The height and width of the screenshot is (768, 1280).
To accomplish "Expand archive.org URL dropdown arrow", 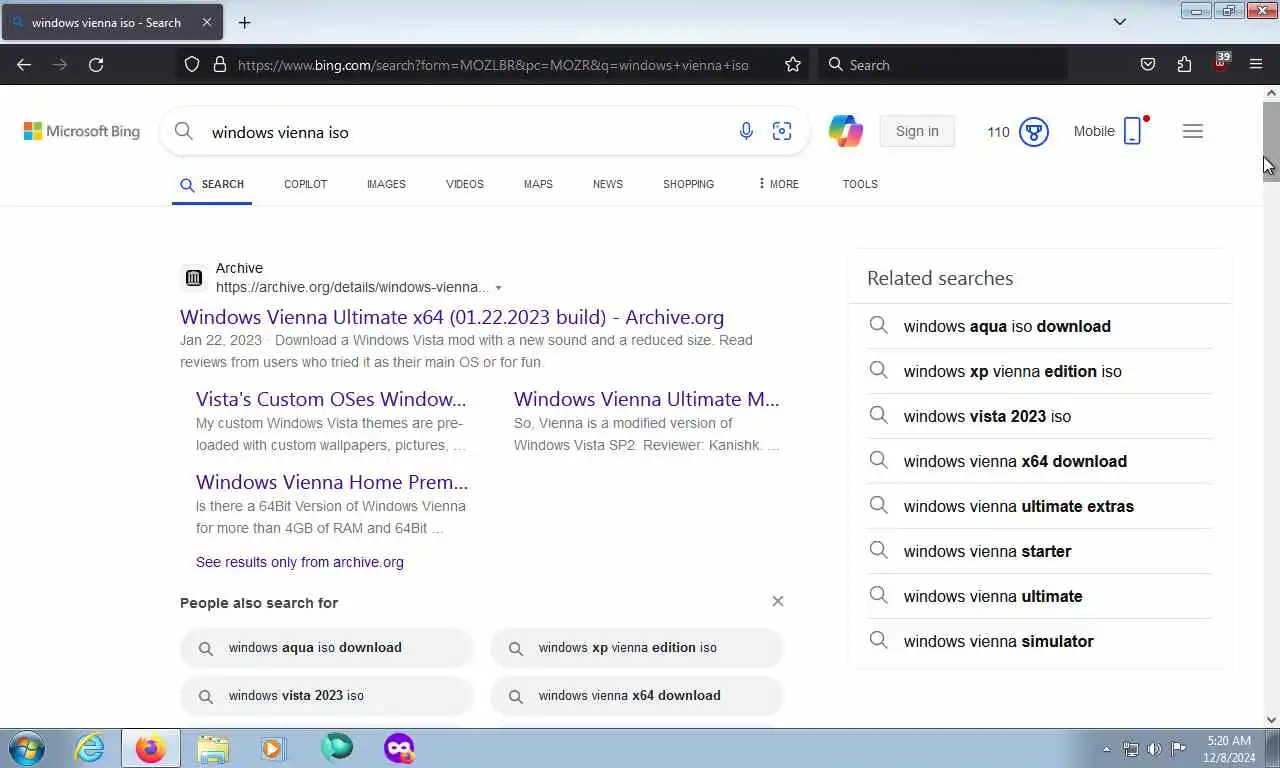I will 498,288.
